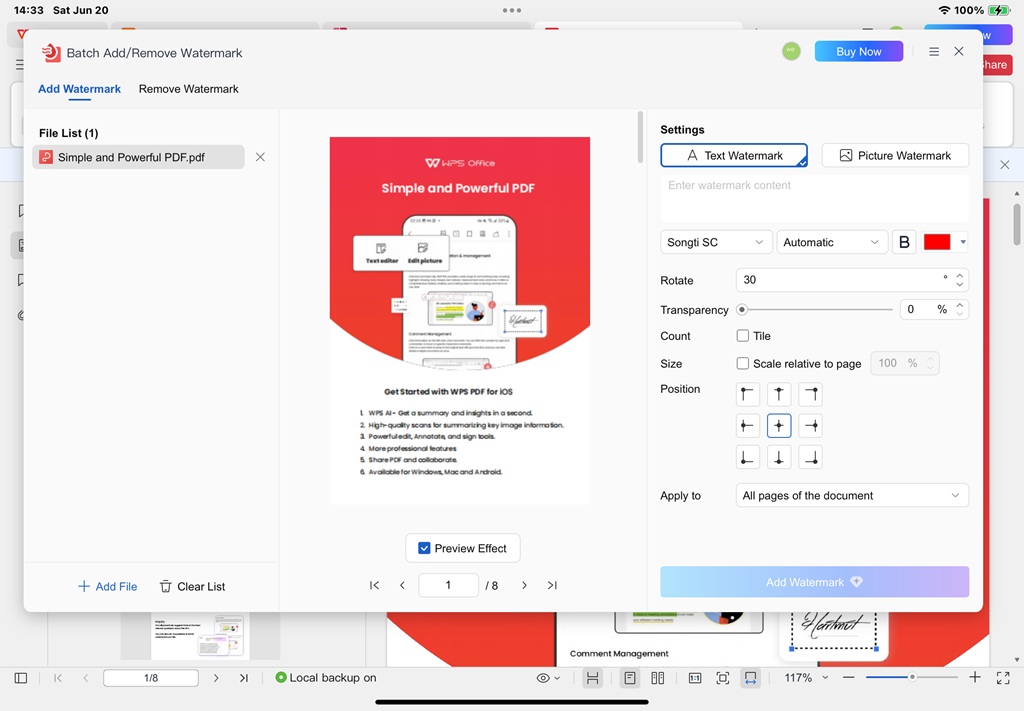Open the dialog hamburger menu

click(934, 52)
